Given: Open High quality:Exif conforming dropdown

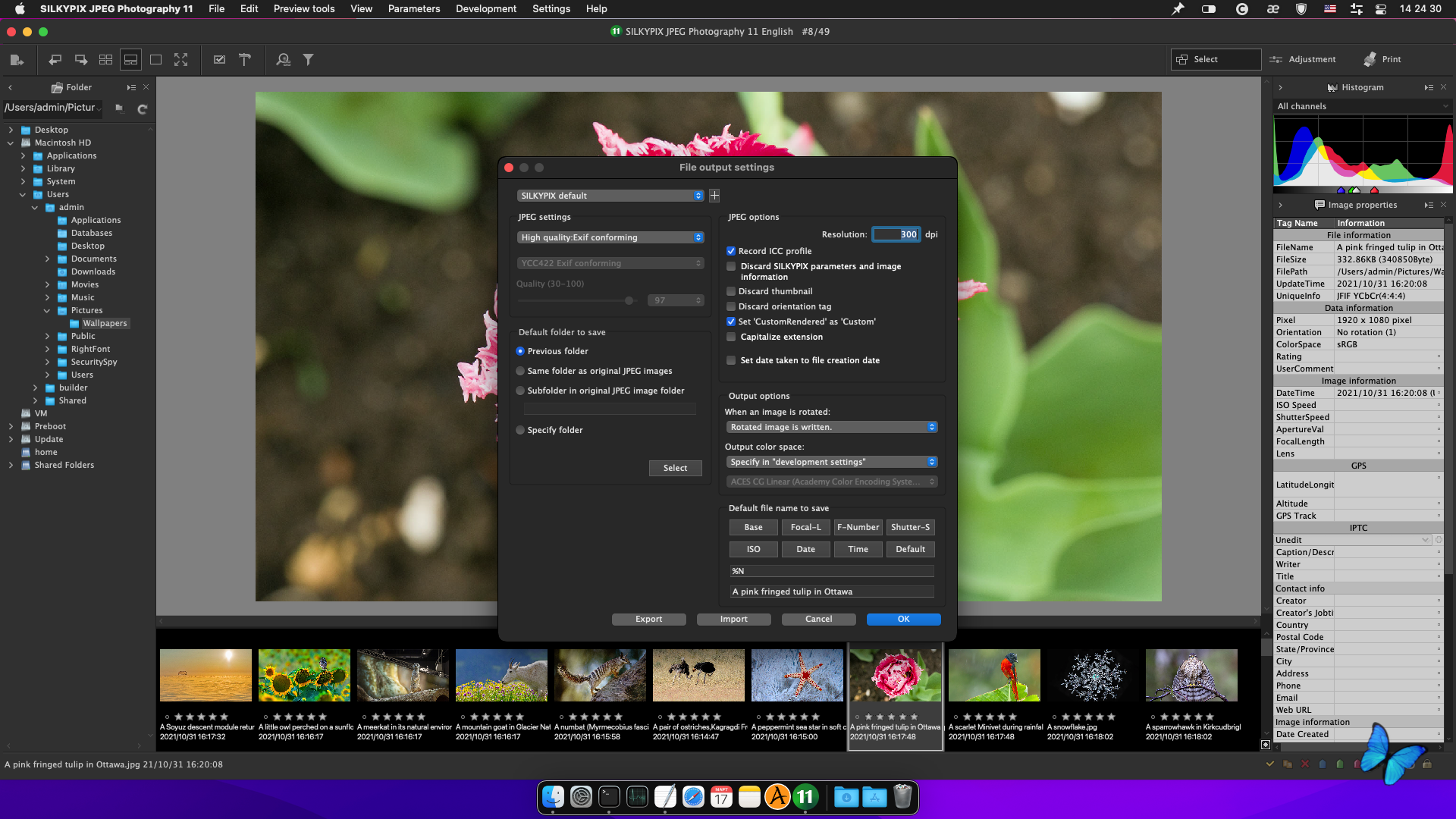Looking at the screenshot, I should click(610, 237).
